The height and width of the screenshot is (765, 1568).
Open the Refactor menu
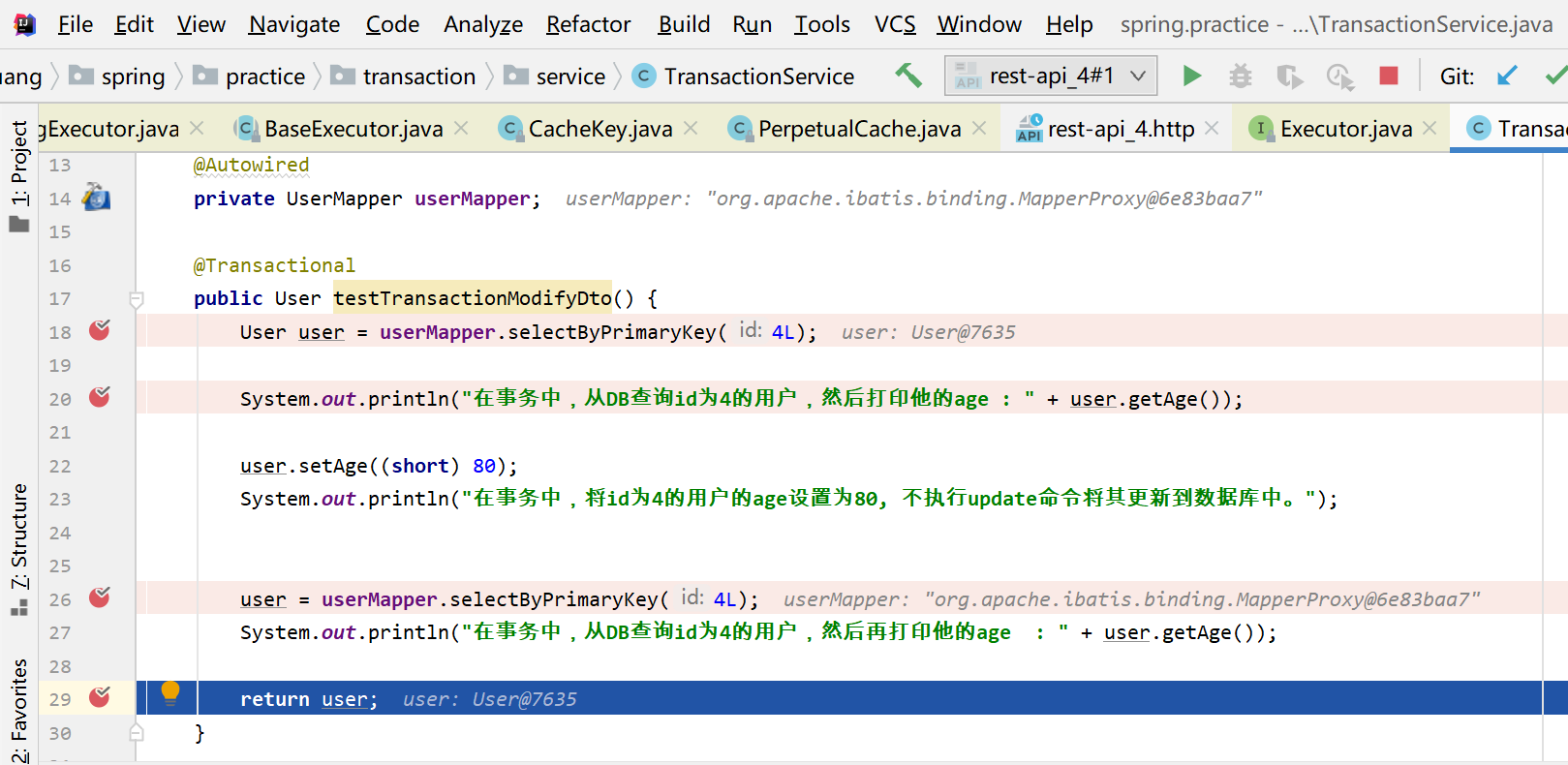[588, 24]
